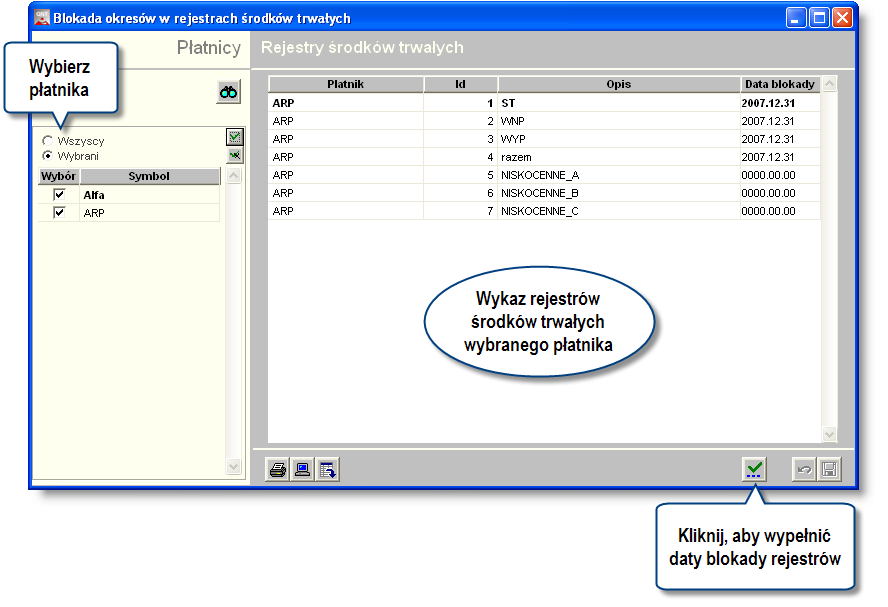Select the NISKOCENNE_A register row

[544, 175]
